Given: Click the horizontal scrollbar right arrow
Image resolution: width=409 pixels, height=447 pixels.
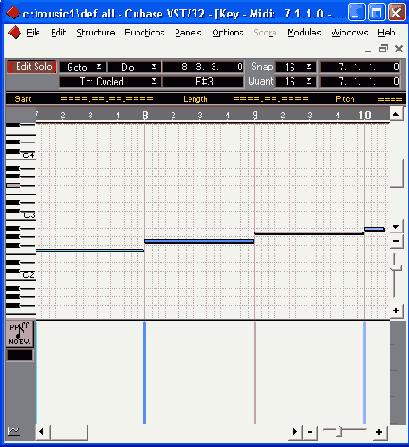Looking at the screenshot, I should pos(295,432).
